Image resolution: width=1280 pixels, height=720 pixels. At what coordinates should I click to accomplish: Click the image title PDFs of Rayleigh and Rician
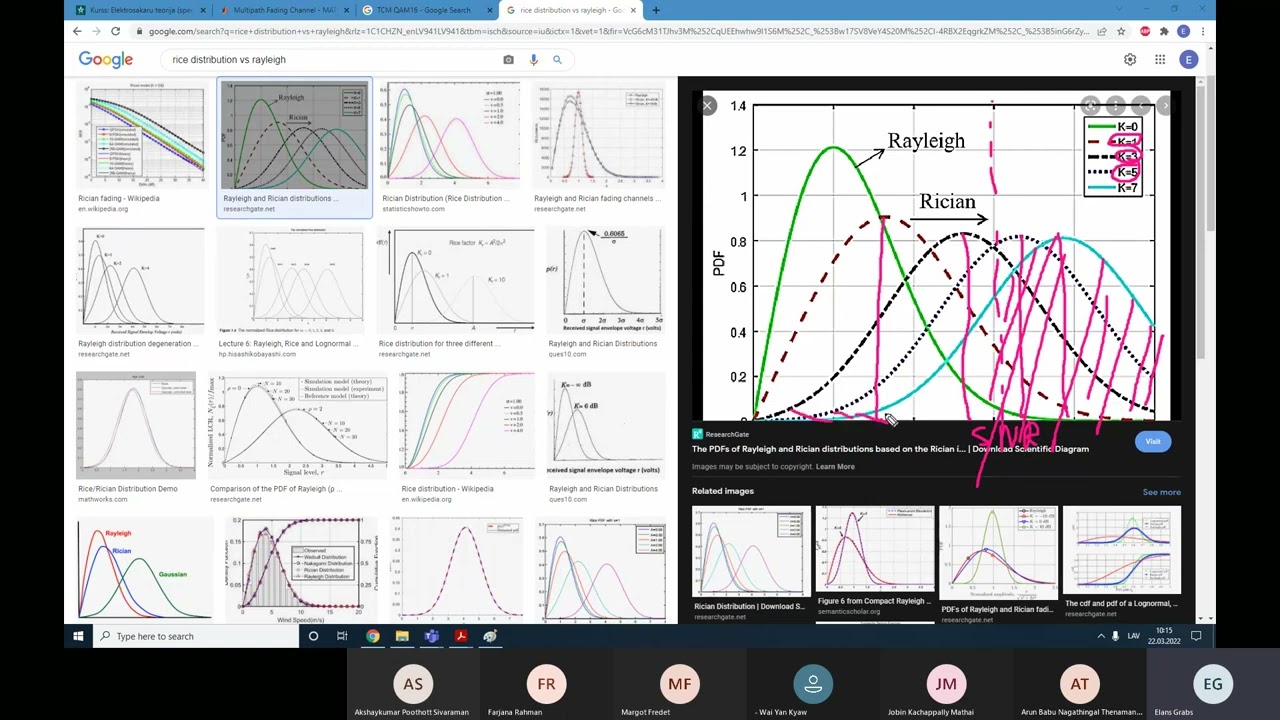pyautogui.click(x=890, y=449)
